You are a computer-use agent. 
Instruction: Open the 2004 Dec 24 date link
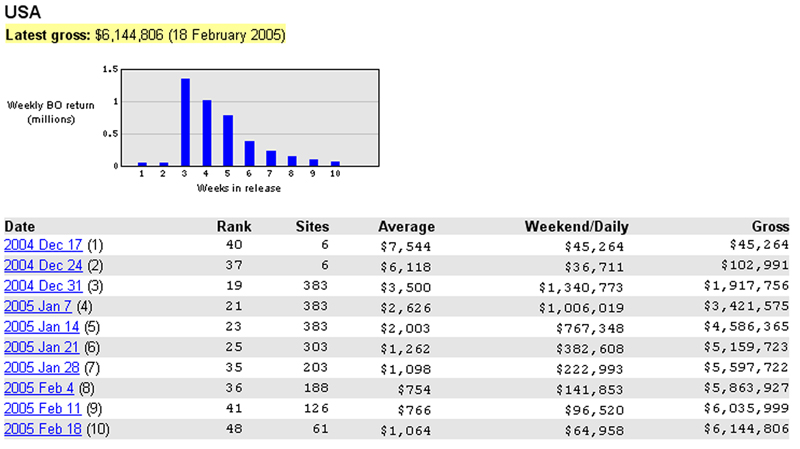[x=43, y=266]
